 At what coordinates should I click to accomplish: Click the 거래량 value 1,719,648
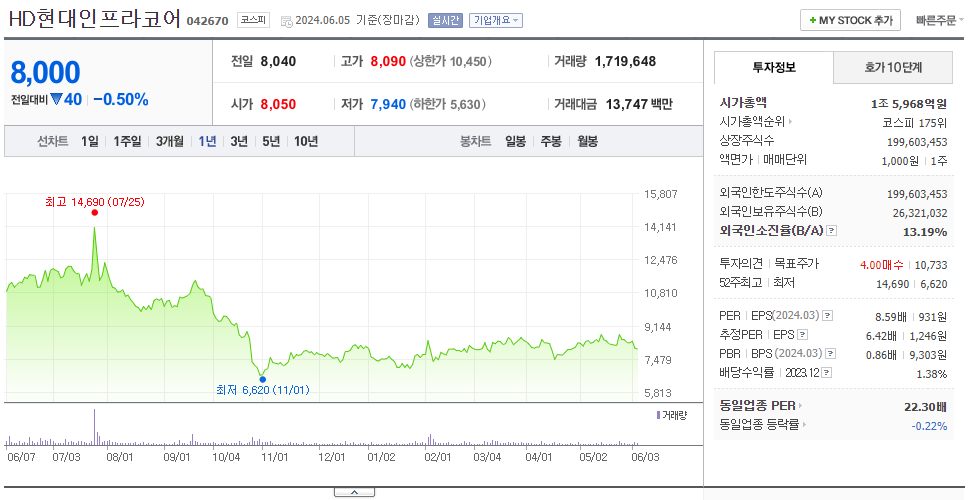(625, 61)
